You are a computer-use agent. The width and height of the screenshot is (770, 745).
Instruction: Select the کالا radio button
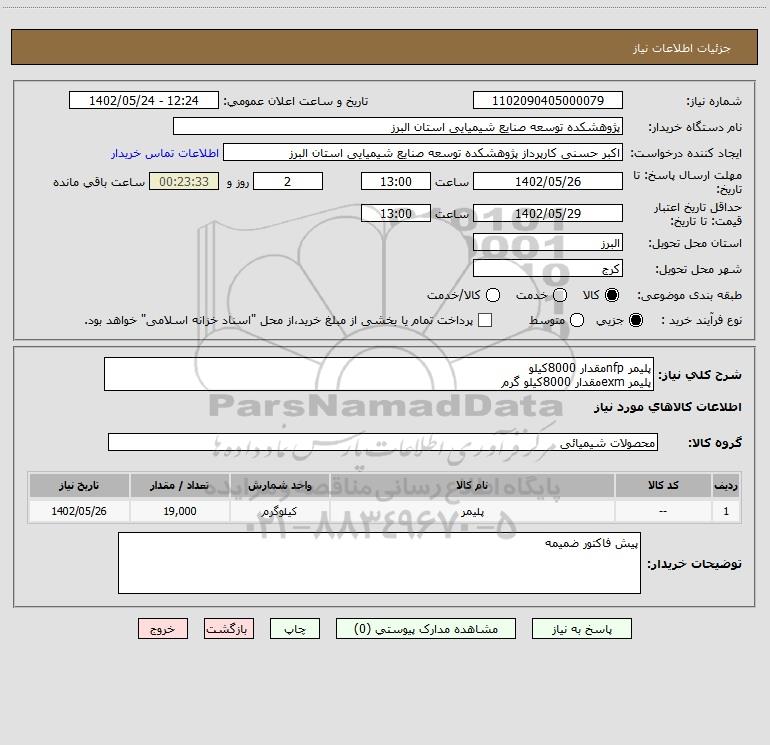pos(612,295)
